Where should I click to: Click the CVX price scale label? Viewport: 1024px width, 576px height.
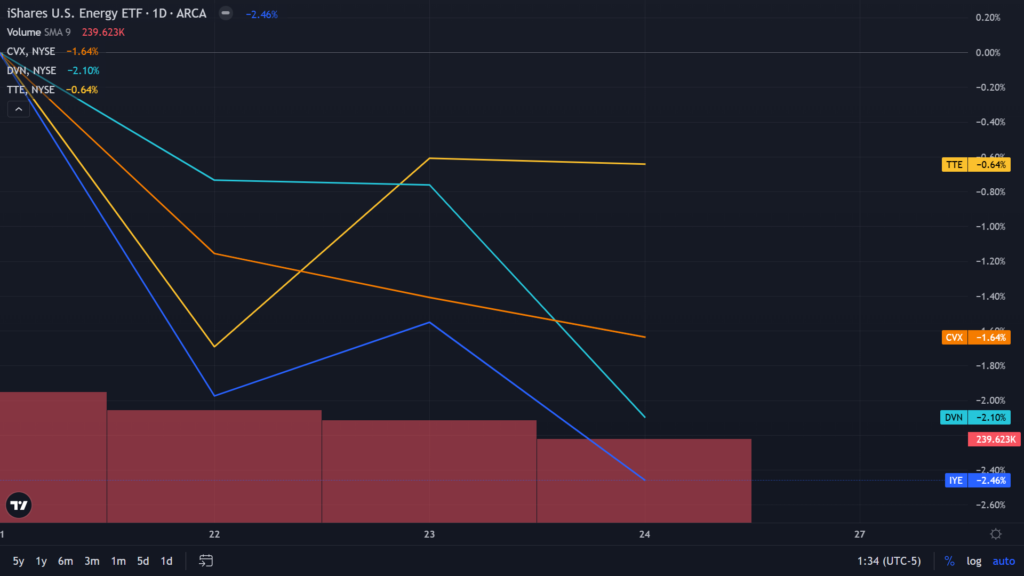coord(976,338)
